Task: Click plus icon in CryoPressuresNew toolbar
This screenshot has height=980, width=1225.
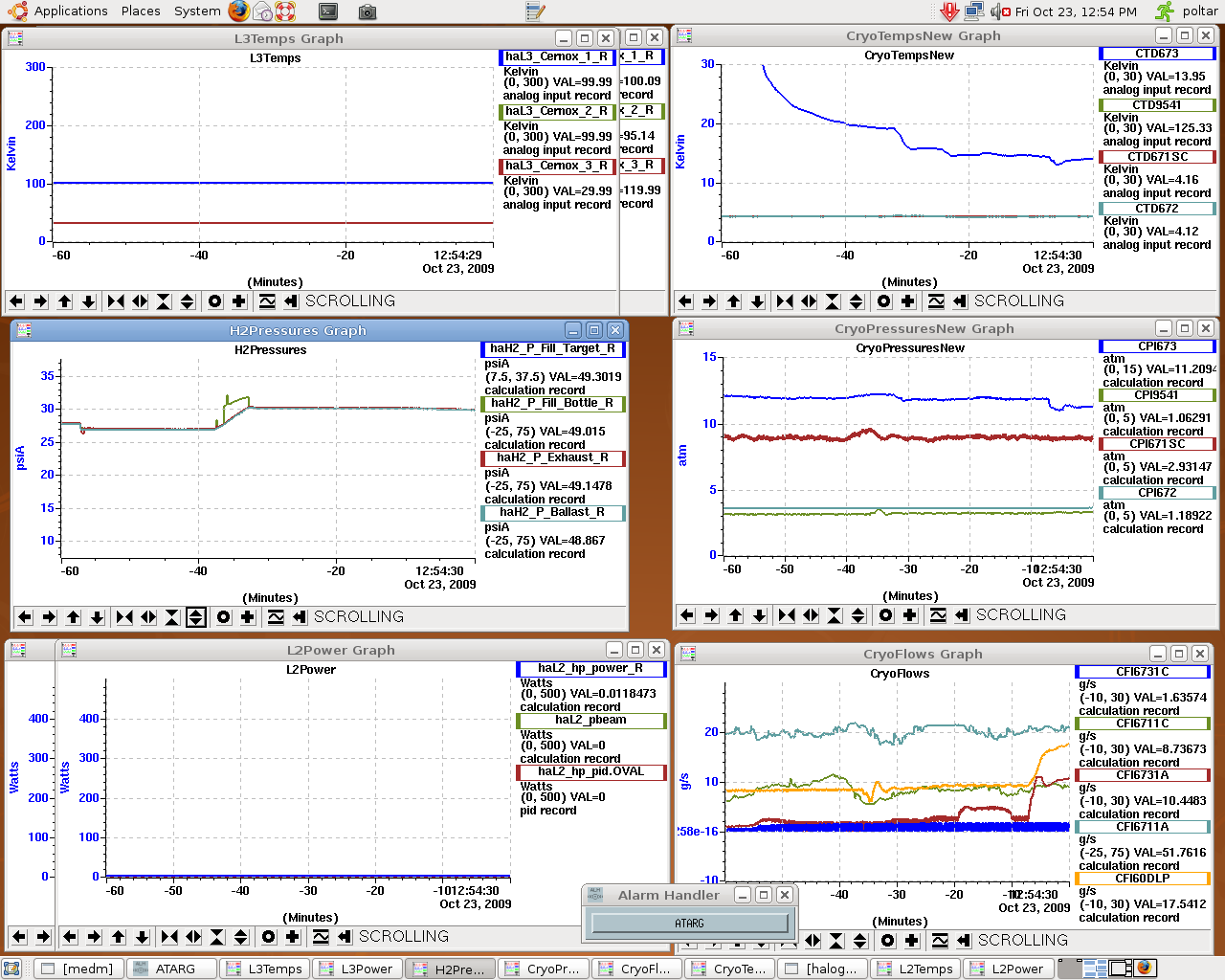Action: pos(909,615)
